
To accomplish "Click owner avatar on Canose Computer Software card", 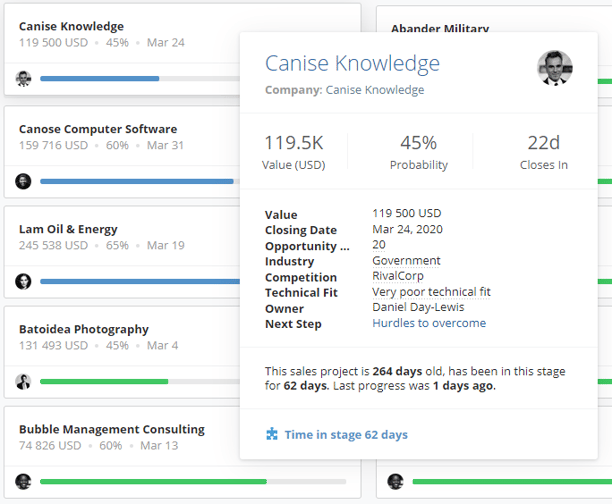I will 24,181.
